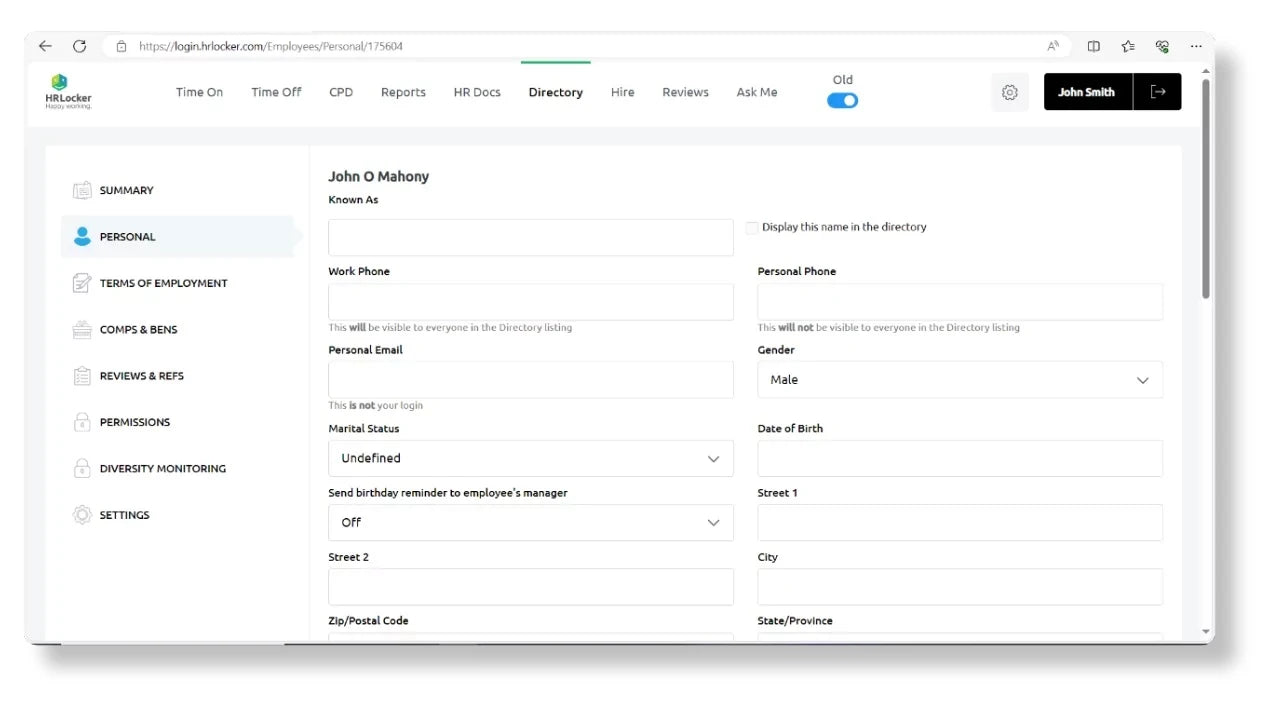The width and height of the screenshot is (1280, 720).
Task: Open settings gear icon in header
Action: (1009, 92)
